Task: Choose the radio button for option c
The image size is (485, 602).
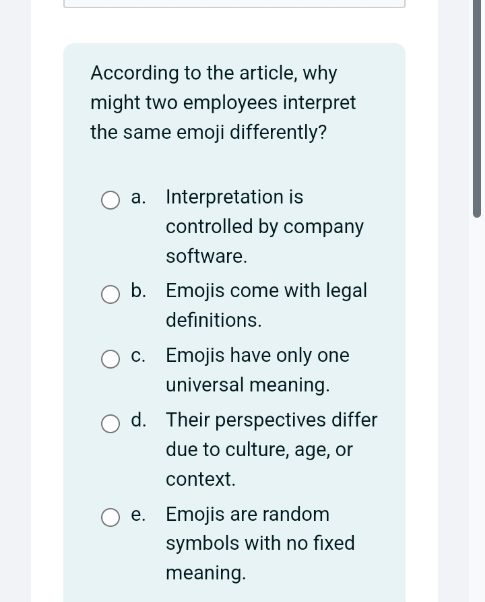Action: 110,359
